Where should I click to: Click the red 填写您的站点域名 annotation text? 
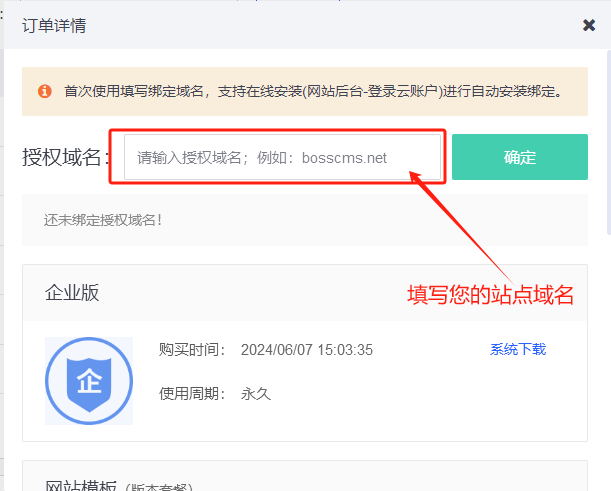[490, 295]
